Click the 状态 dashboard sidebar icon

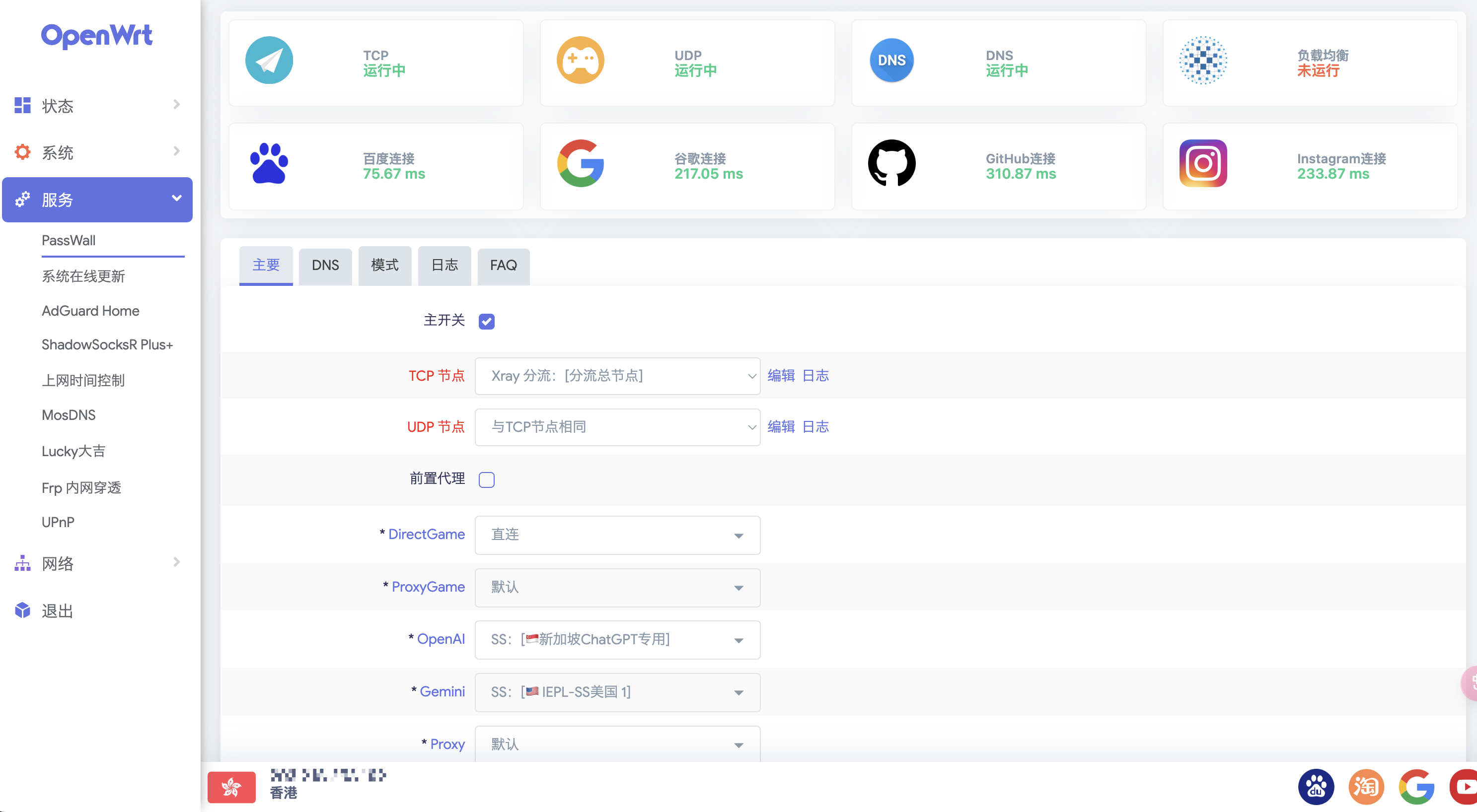22,105
